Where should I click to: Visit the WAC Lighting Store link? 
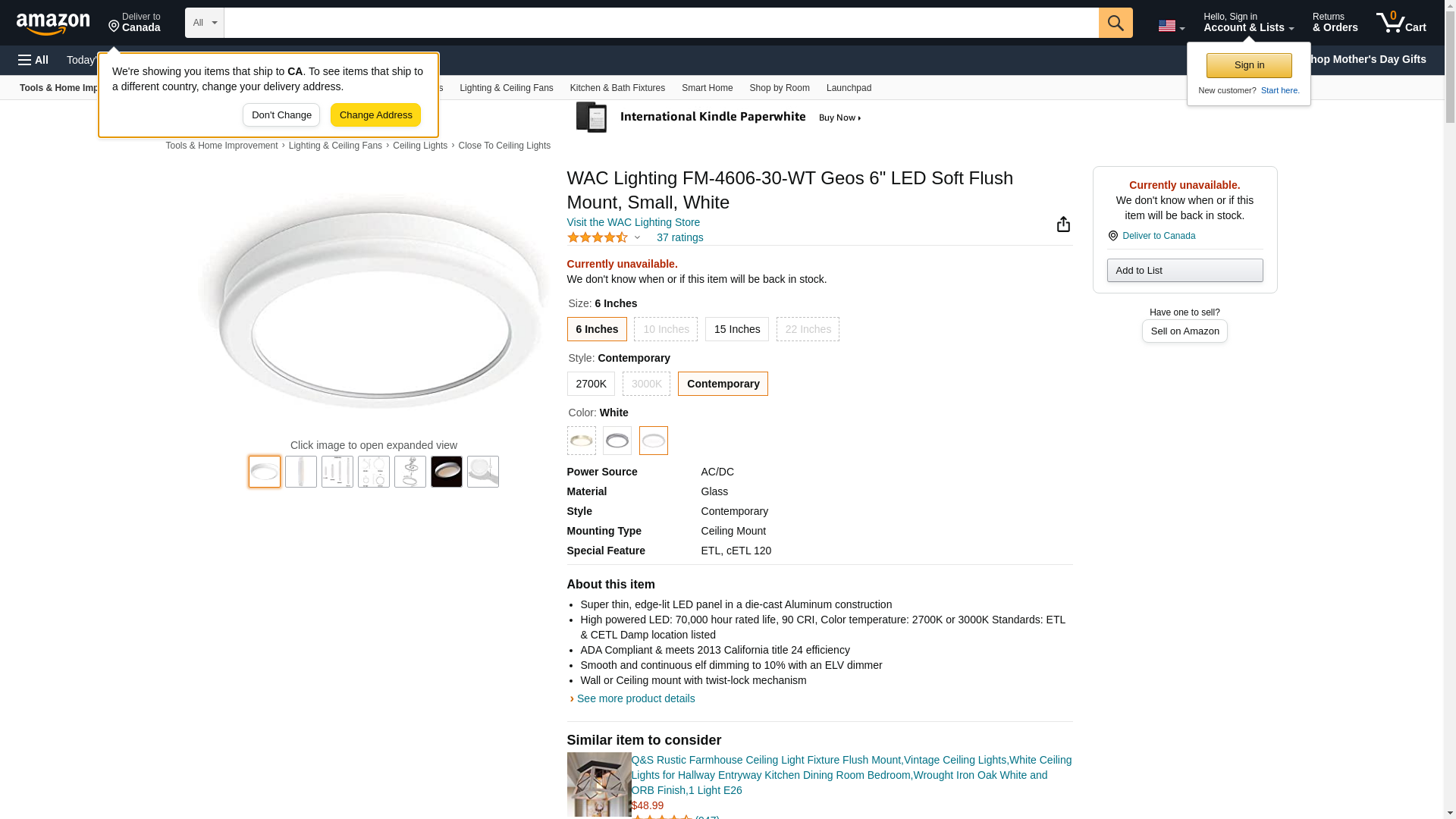[x=633, y=222]
